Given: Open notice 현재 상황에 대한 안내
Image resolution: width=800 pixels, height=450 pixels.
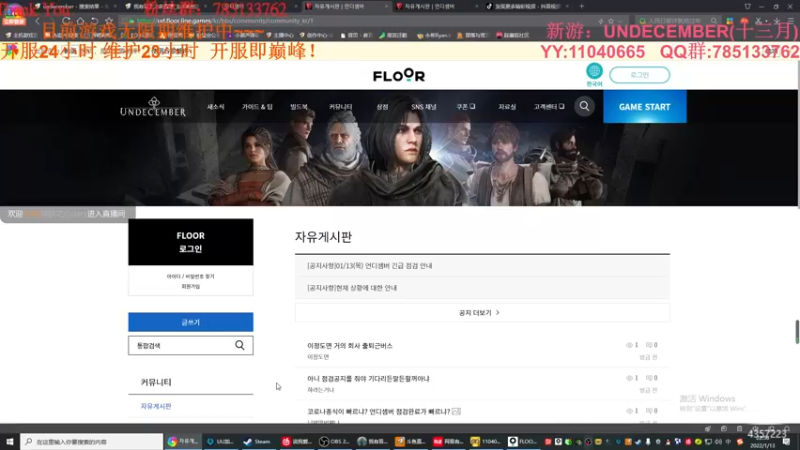Looking at the screenshot, I should tap(352, 288).
